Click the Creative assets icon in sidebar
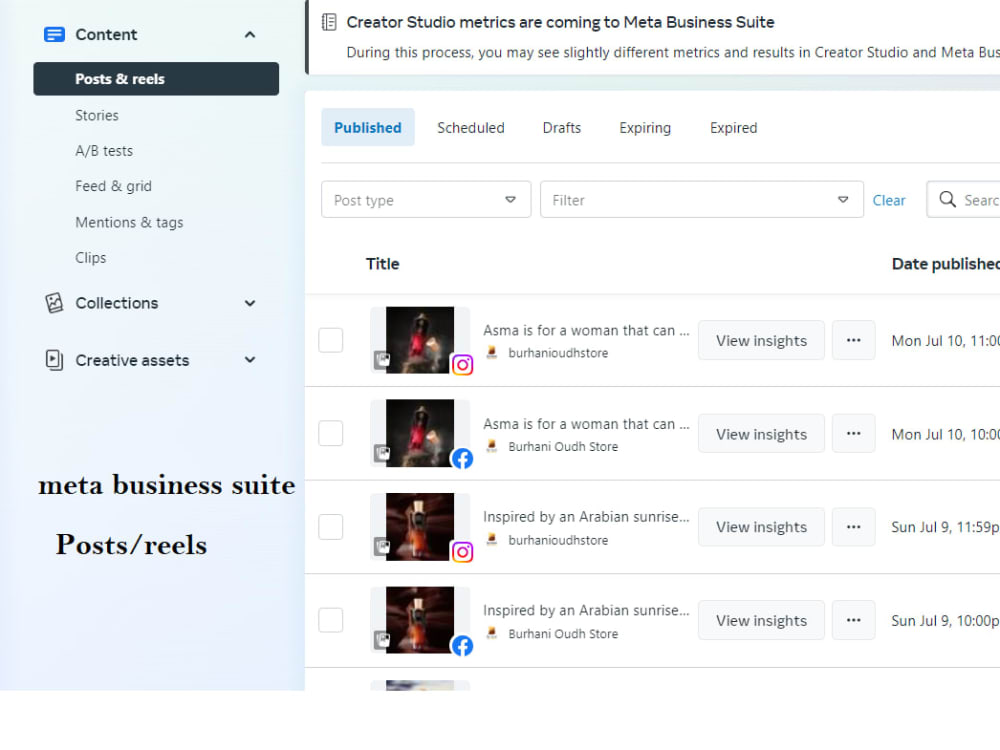 coord(54,360)
